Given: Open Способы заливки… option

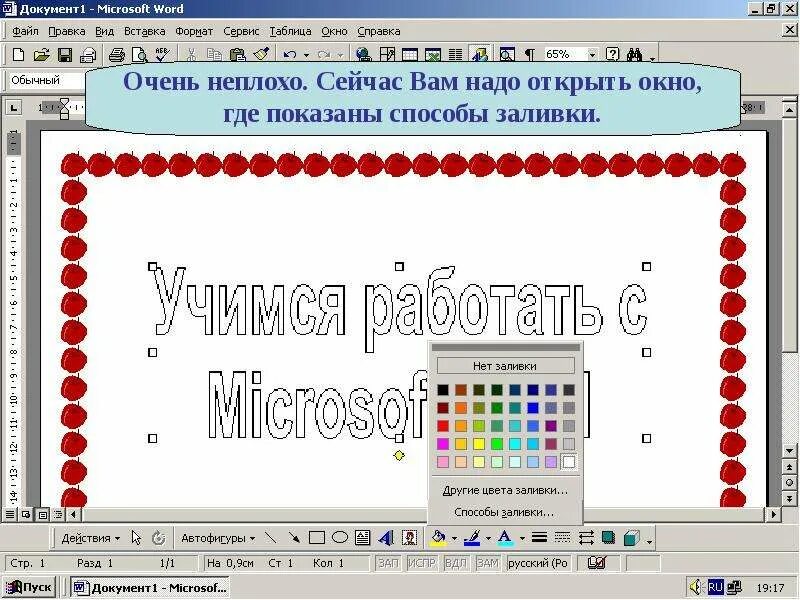Looking at the screenshot, I should 504,512.
